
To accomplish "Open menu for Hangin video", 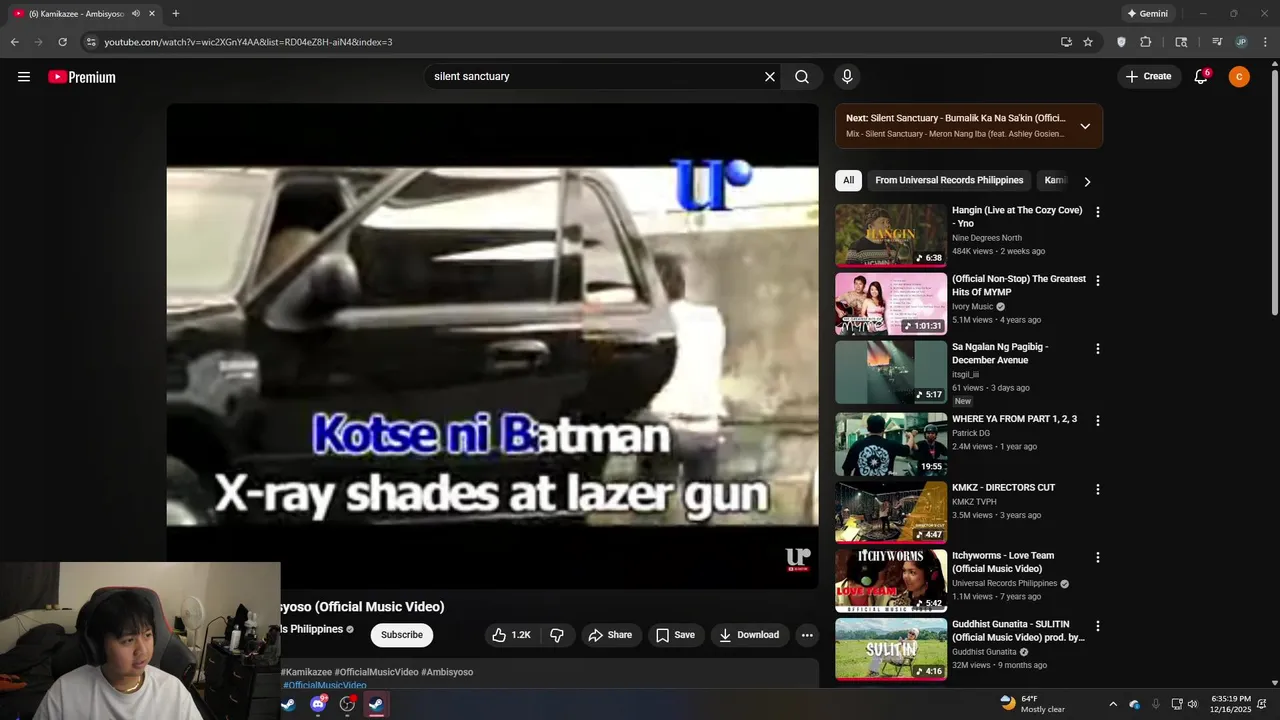I will (1098, 212).
